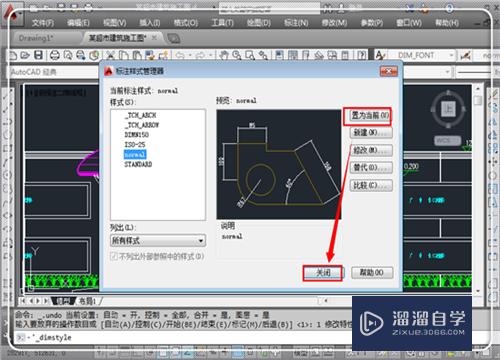The height and width of the screenshot is (360, 500).
Task: Select the highlighted normal style in list
Action: pos(135,154)
